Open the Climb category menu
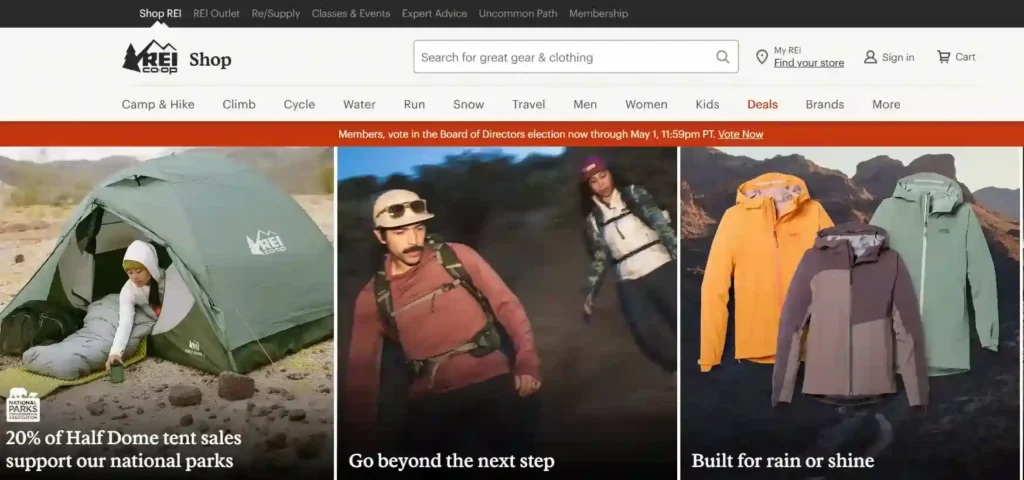 point(239,104)
